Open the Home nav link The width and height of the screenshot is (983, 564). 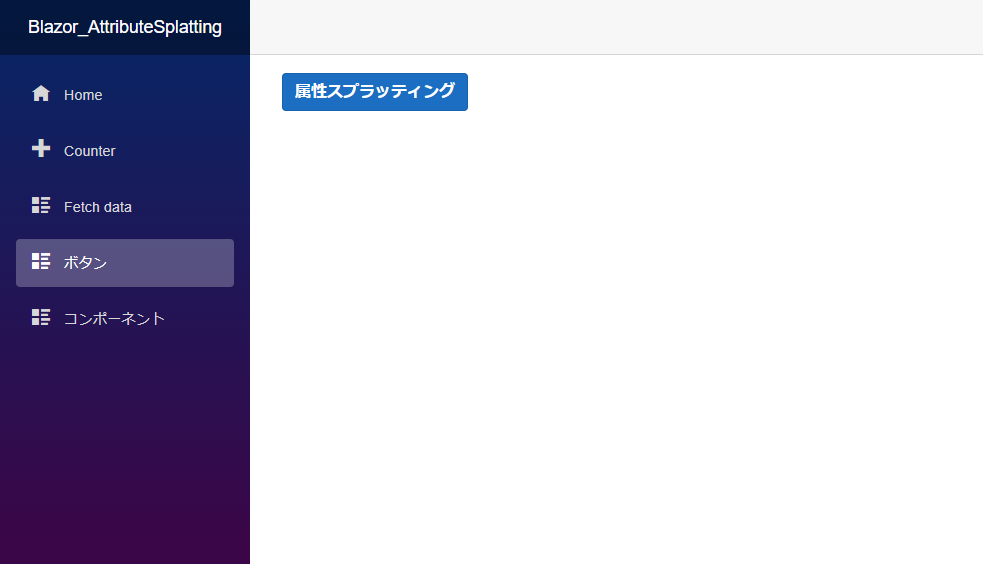click(x=125, y=95)
